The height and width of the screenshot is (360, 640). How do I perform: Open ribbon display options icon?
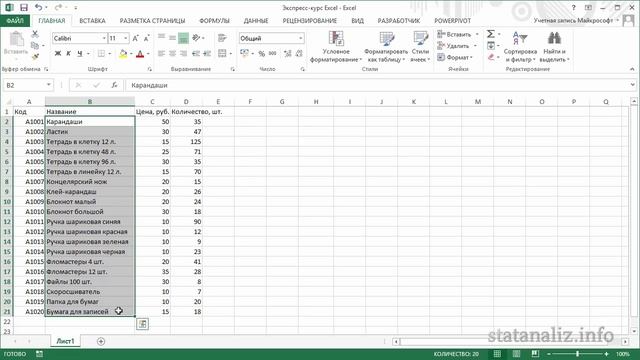click(588, 7)
